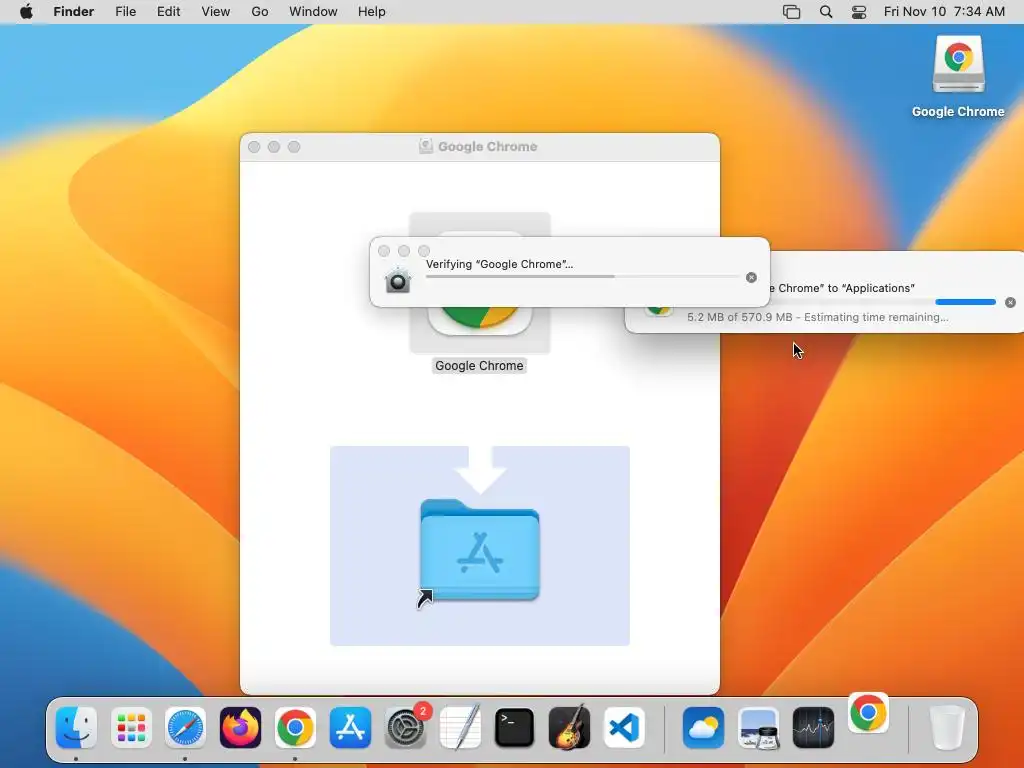Launch Terminal from the Dock
The width and height of the screenshot is (1024, 768).
515,728
